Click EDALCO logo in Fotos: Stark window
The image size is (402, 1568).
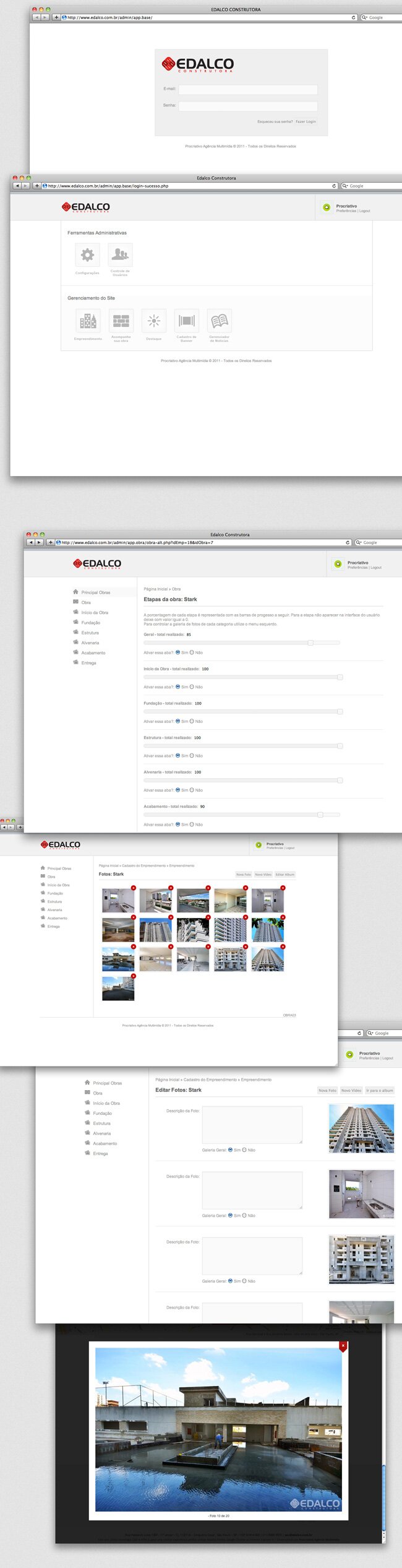61,844
